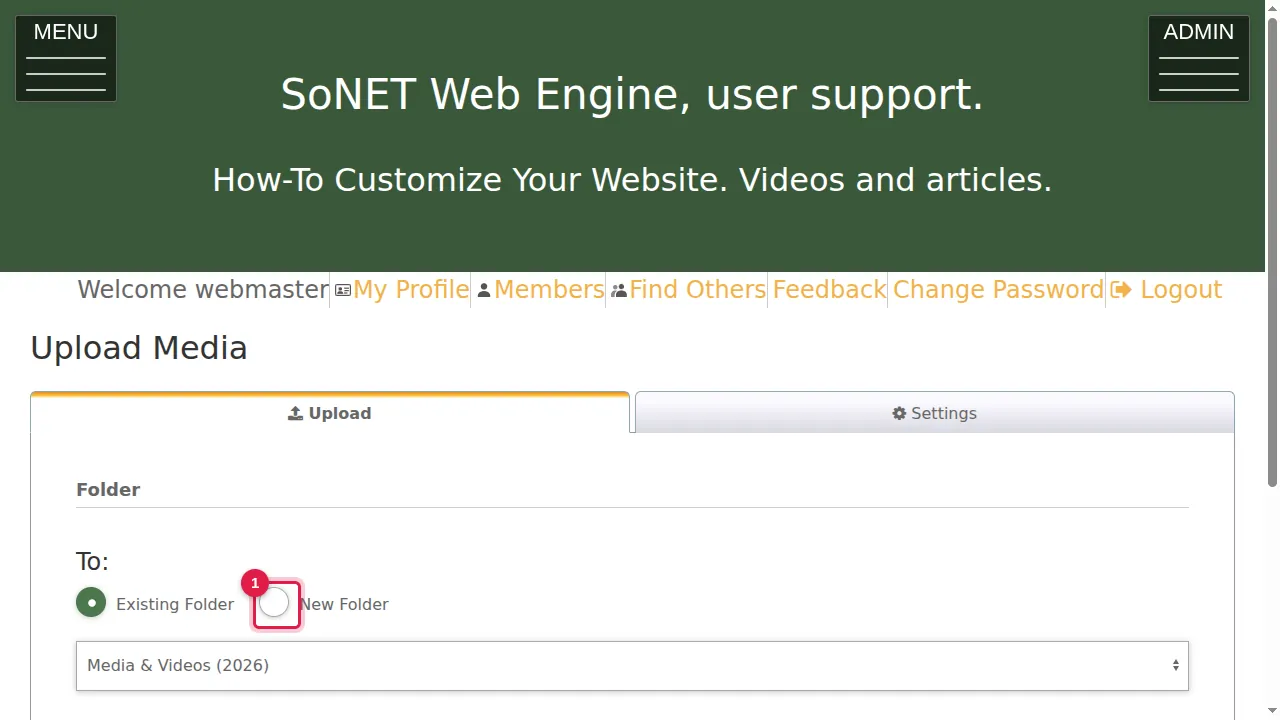1280x720 pixels.
Task: Switch to the Upload tab
Action: [330, 413]
